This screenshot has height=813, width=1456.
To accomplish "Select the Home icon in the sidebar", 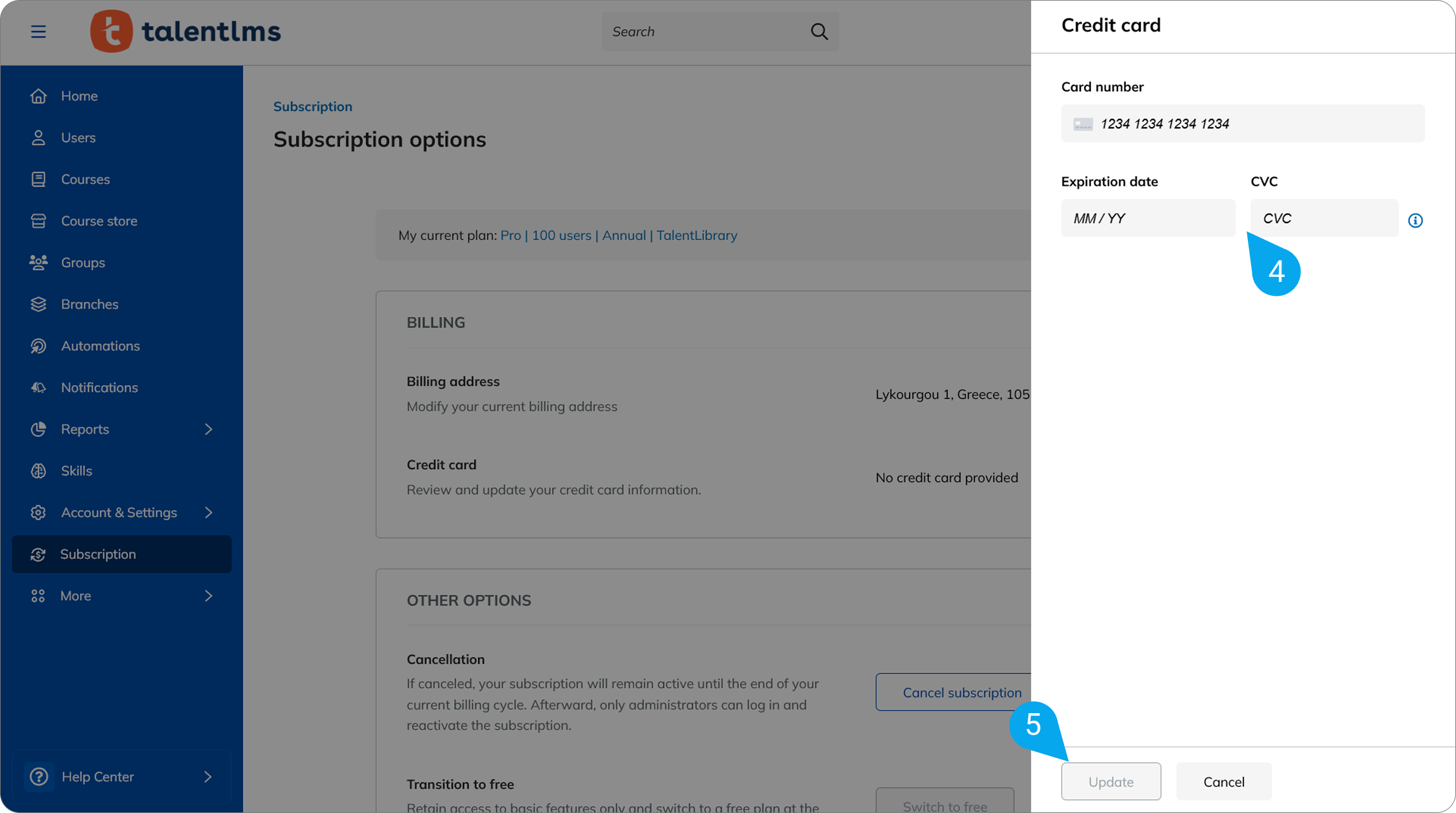I will [39, 95].
